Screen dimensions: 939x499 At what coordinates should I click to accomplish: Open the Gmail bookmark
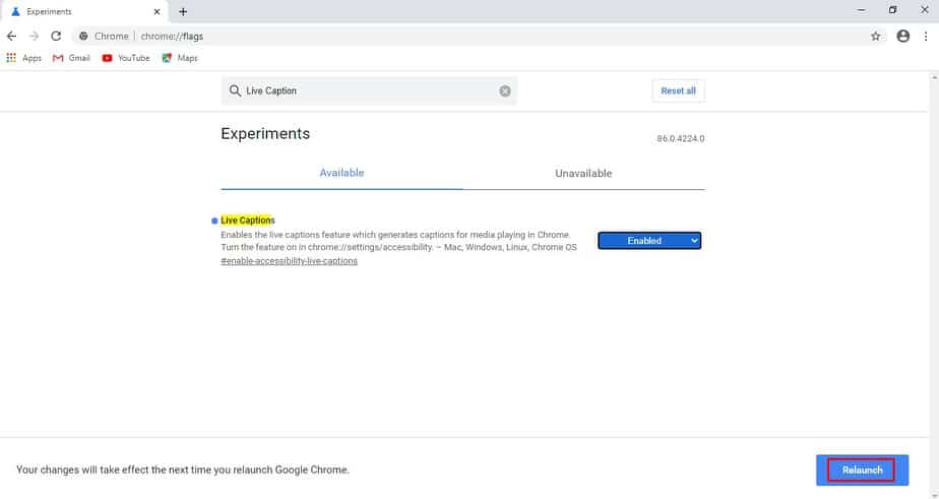(71, 58)
